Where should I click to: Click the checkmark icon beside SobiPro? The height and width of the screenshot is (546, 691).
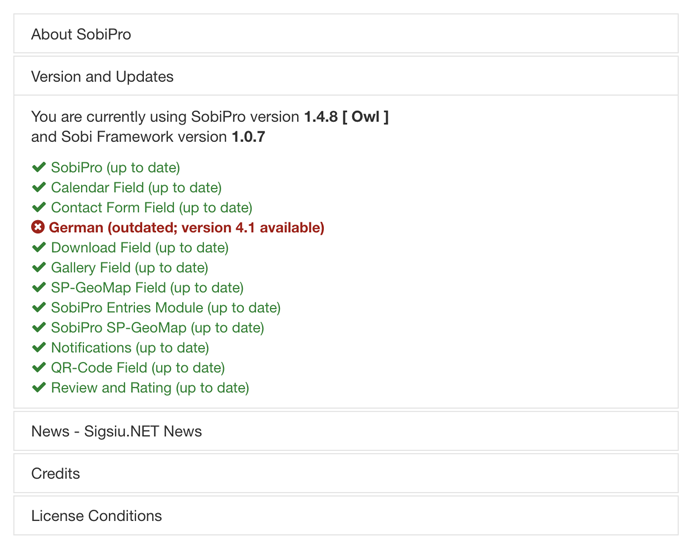(39, 168)
